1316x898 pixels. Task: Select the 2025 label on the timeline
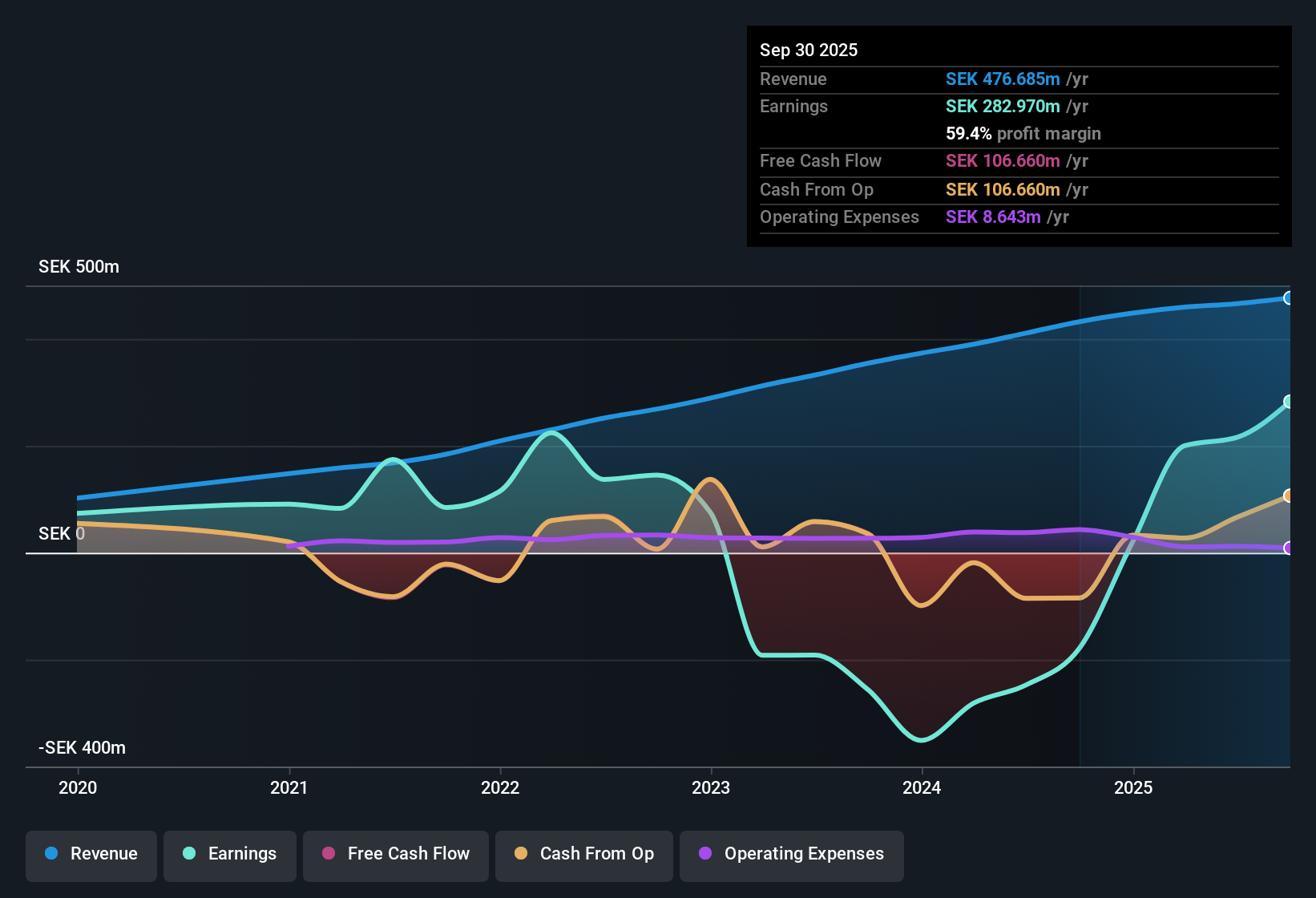click(1135, 788)
